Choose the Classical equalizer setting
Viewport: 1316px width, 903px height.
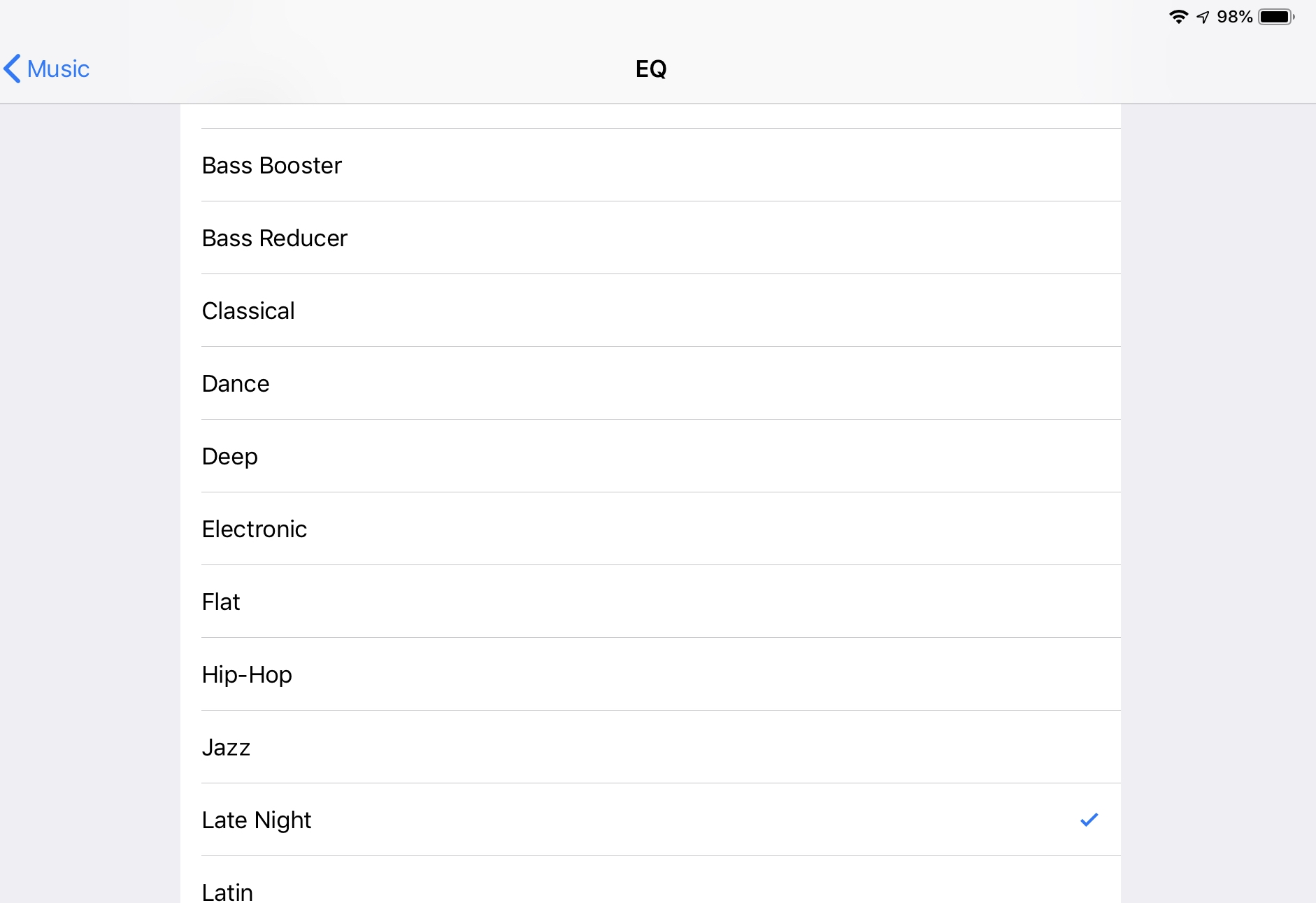(x=248, y=311)
